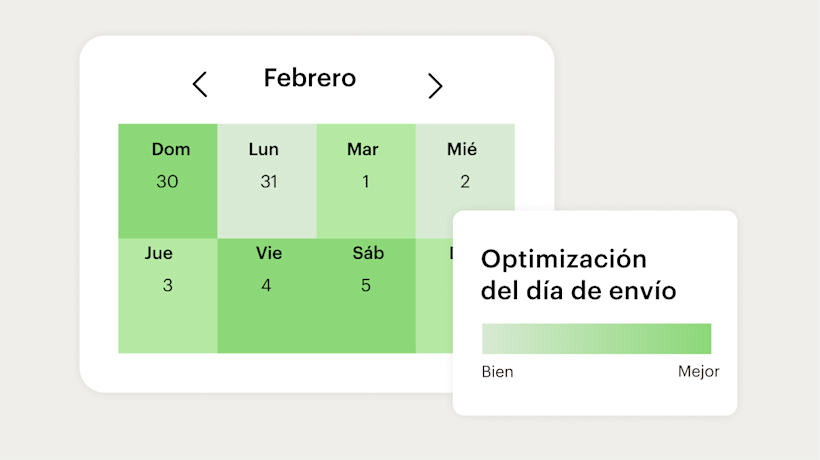Select Vie 4 day cell

click(x=267, y=296)
